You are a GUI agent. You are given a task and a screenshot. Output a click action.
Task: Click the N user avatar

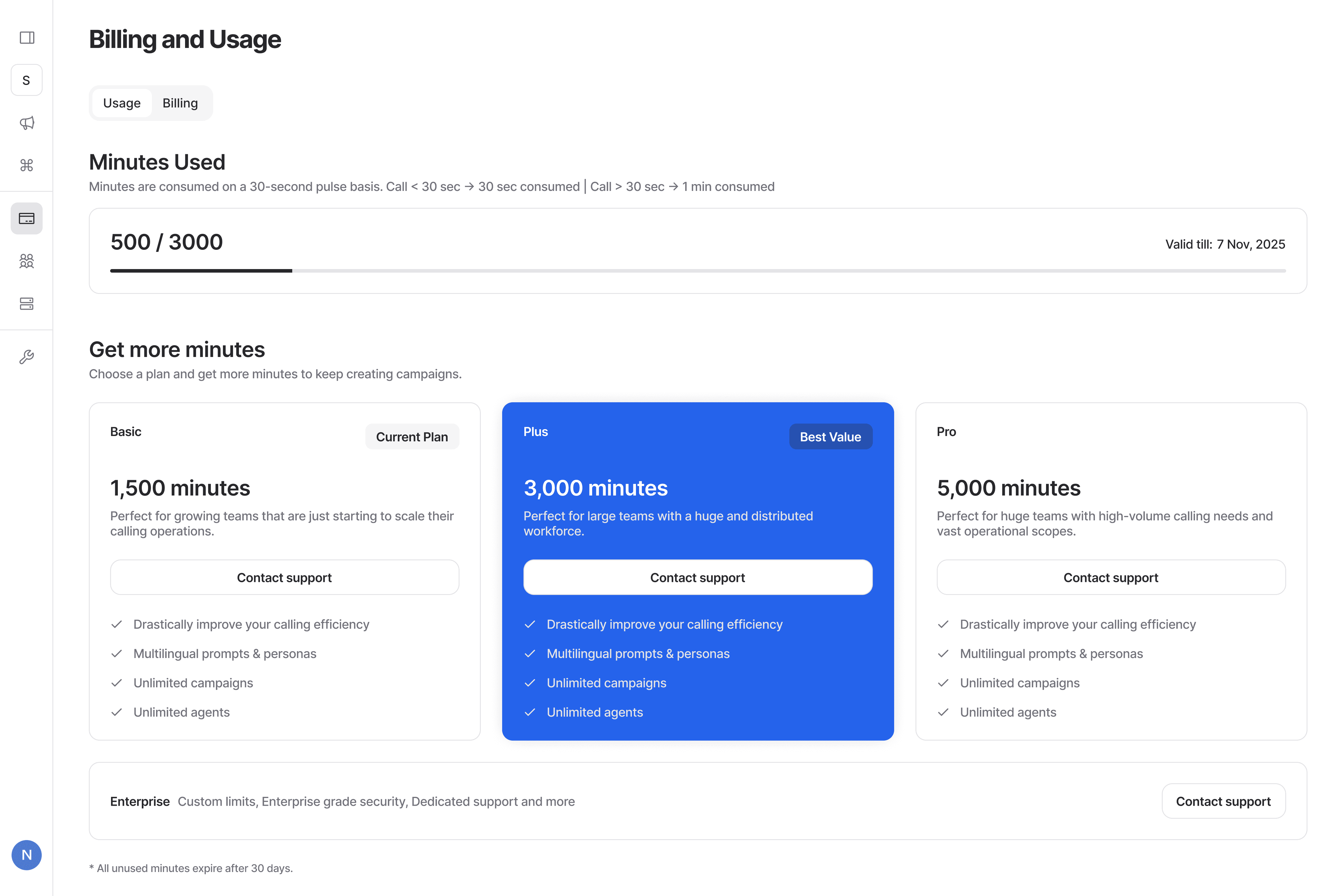pyautogui.click(x=27, y=855)
